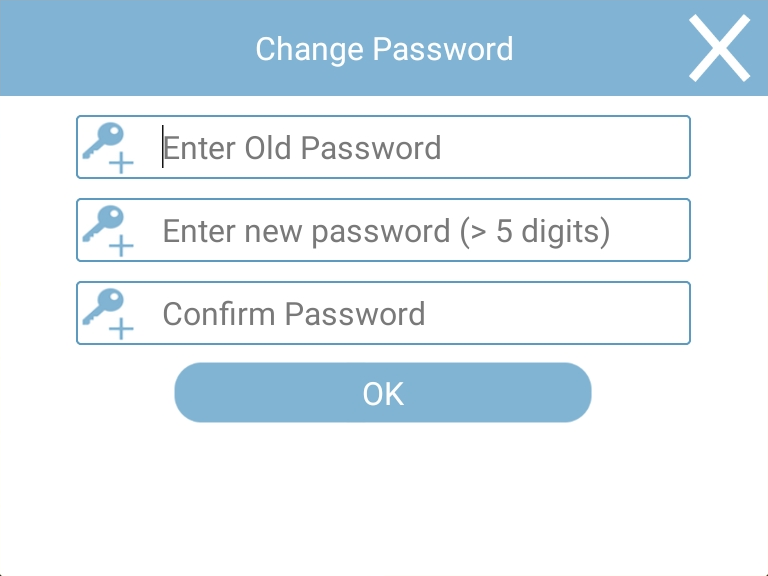Click the Change Password title text

click(x=384, y=49)
